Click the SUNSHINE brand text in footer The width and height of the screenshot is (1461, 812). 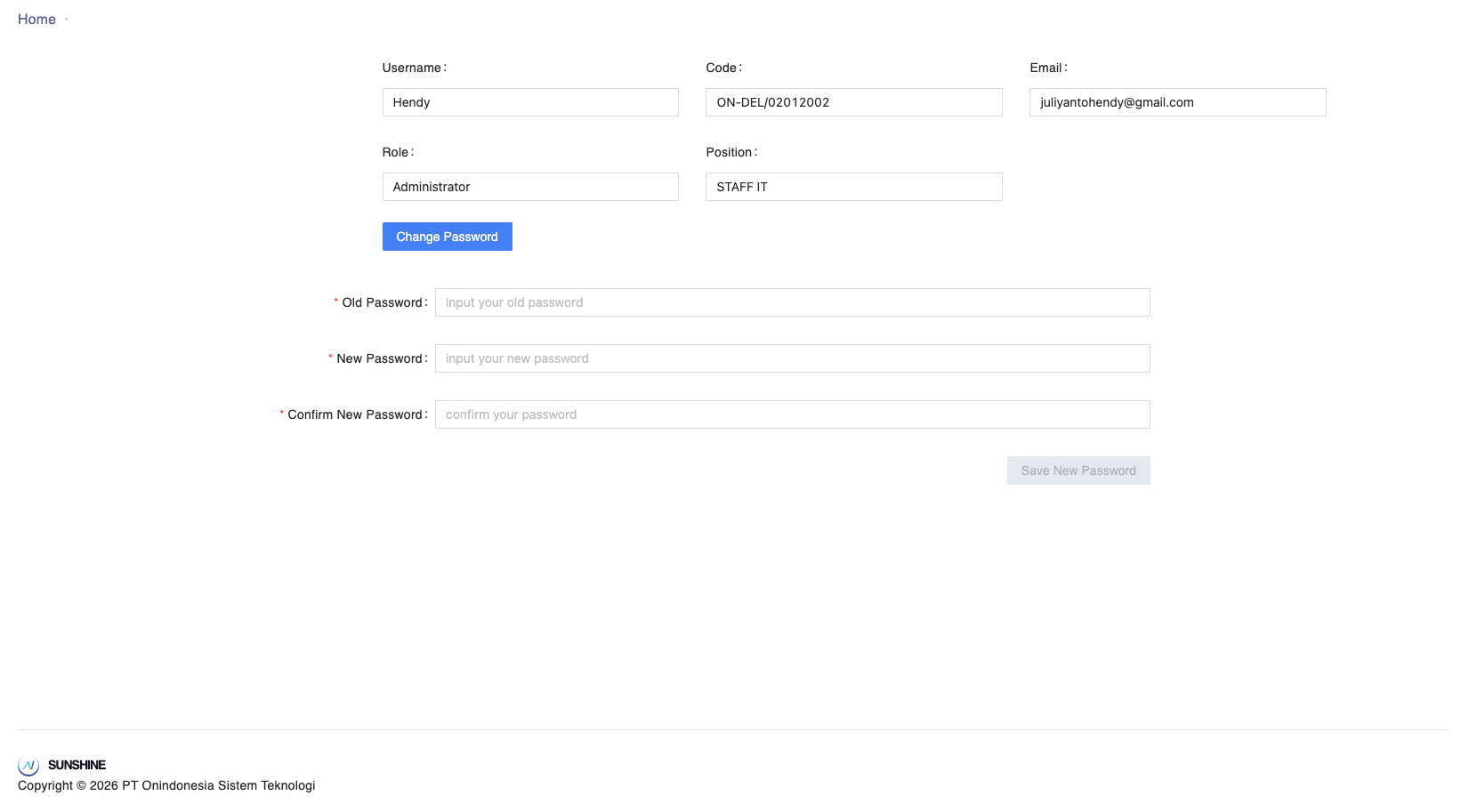click(77, 765)
